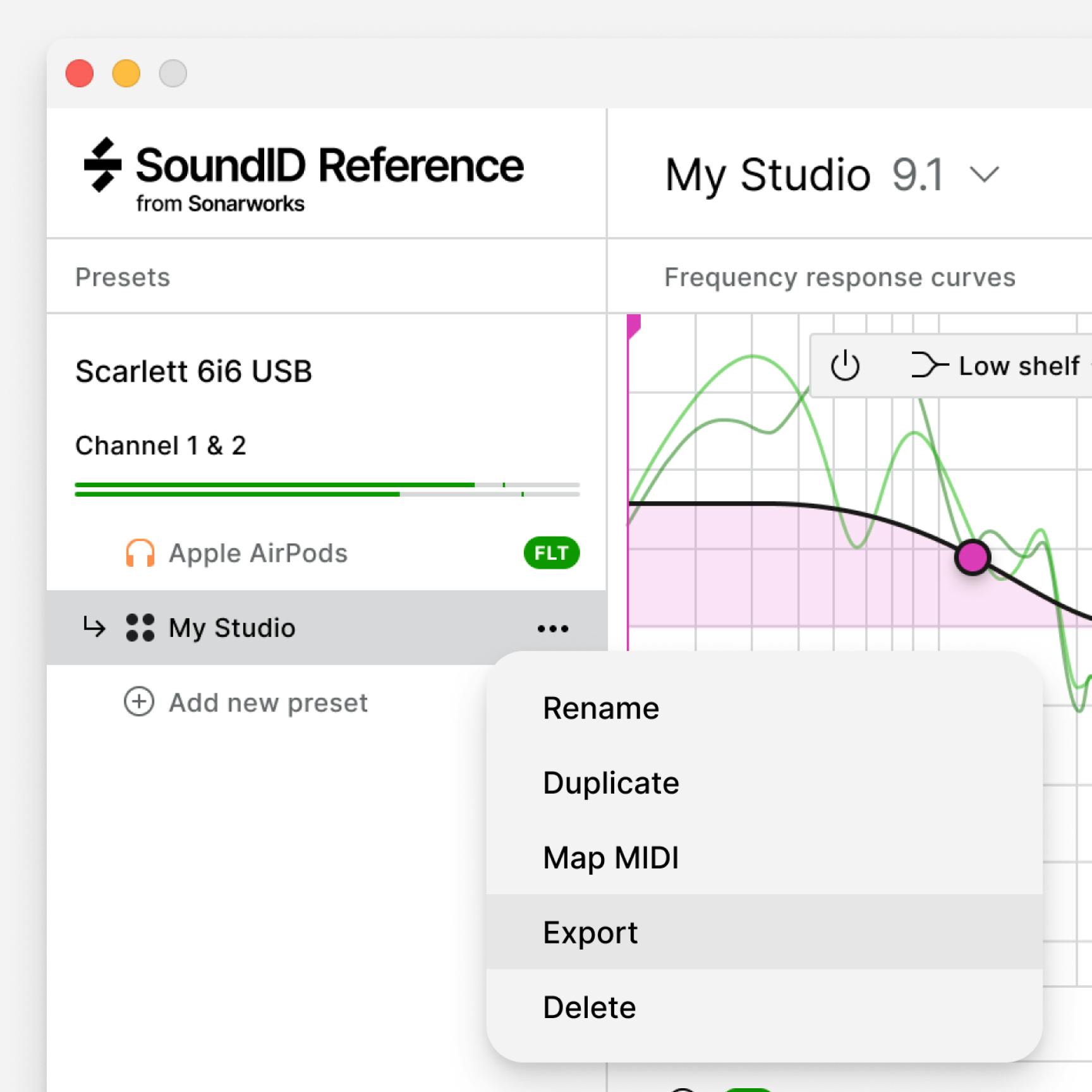The image size is (1092, 1092).
Task: Delete the preset via the context menu
Action: coord(590,1007)
